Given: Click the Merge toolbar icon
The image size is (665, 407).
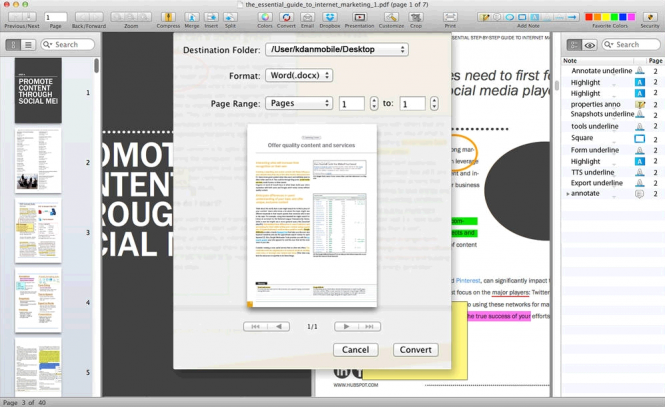Looking at the screenshot, I should (191, 18).
